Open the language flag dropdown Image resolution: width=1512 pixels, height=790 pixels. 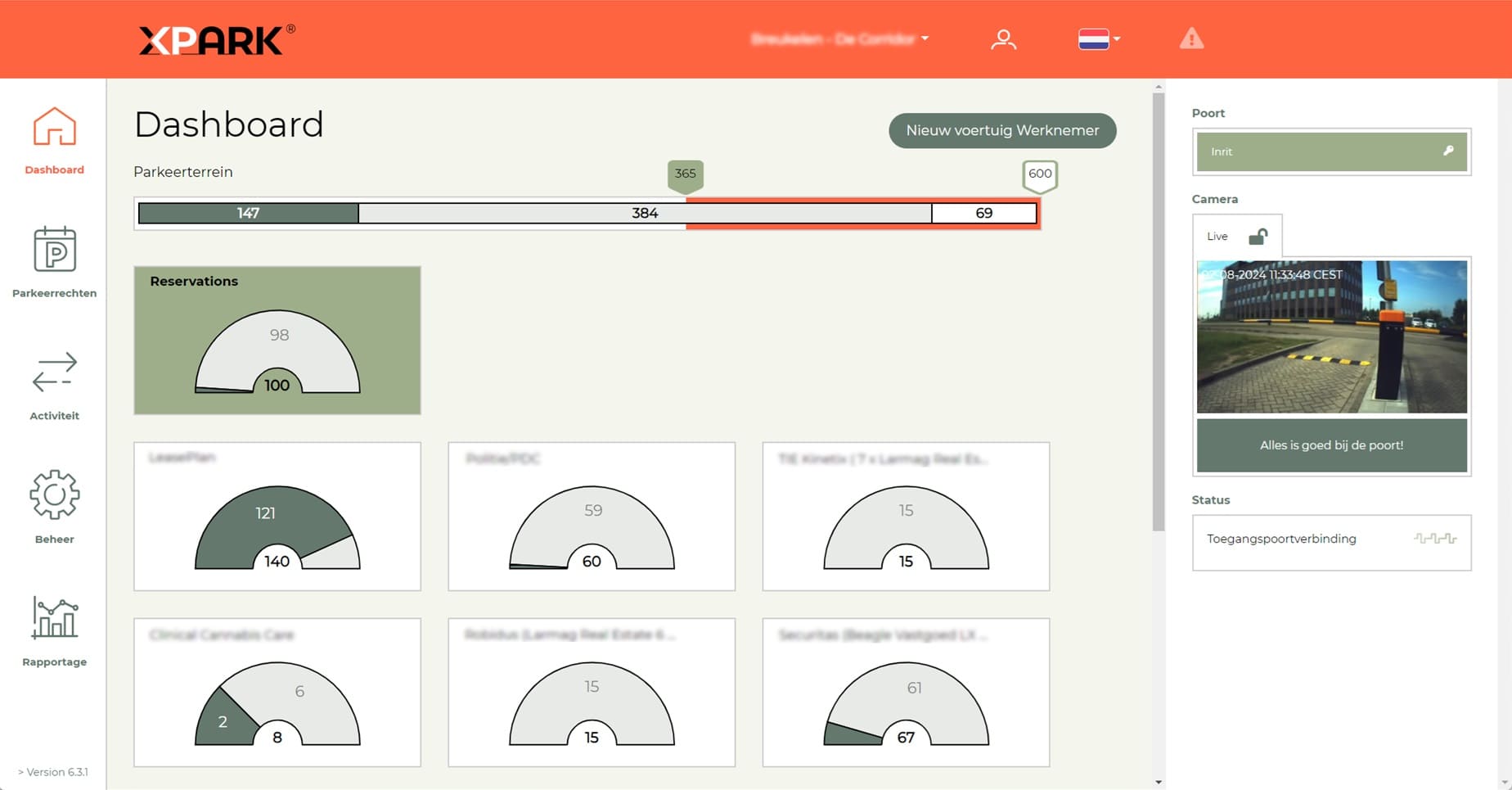[x=1098, y=39]
